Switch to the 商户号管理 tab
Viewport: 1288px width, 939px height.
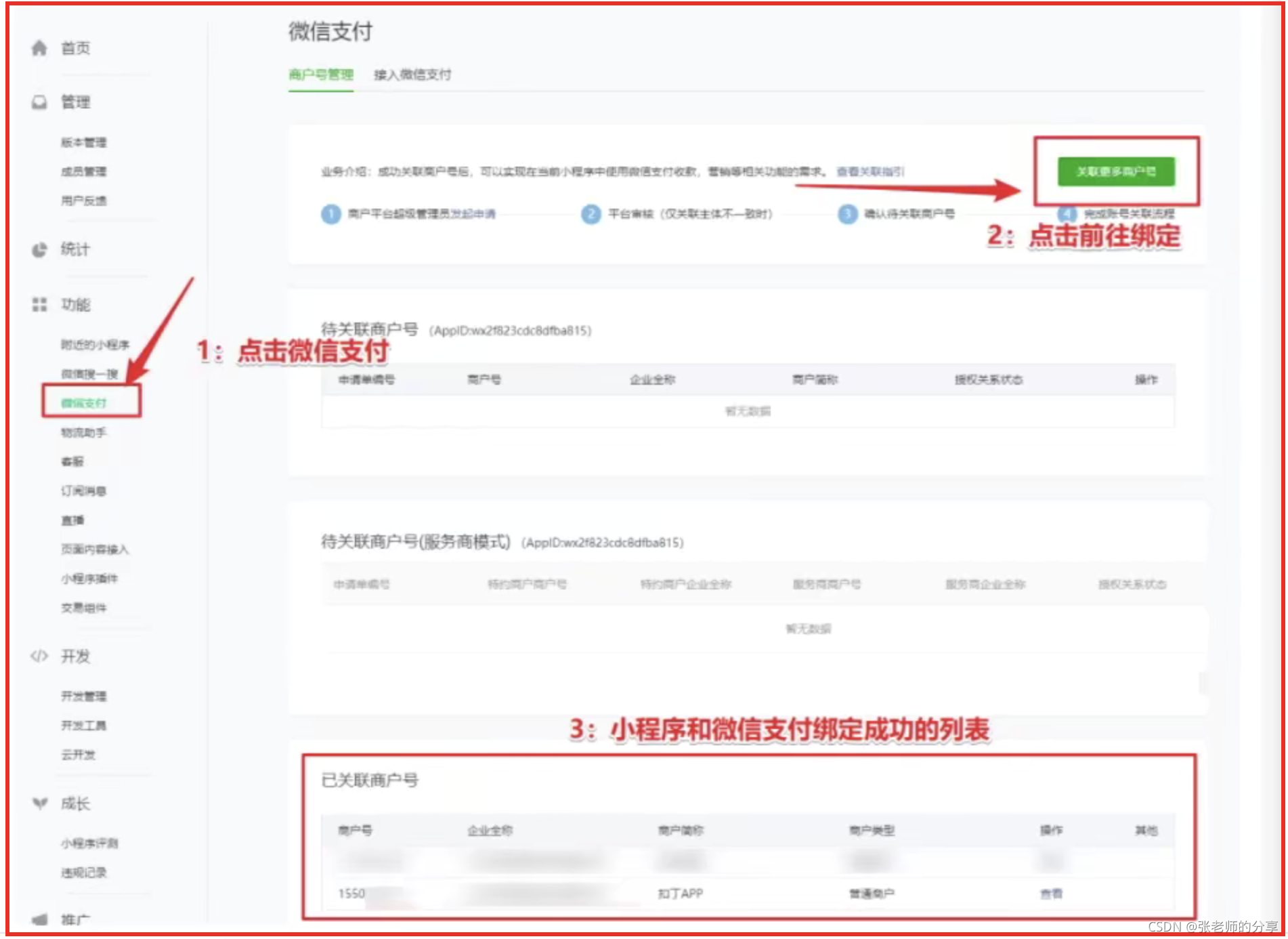[x=321, y=75]
